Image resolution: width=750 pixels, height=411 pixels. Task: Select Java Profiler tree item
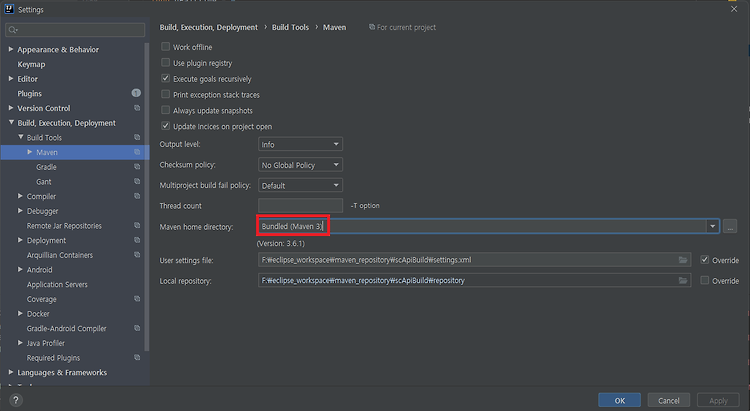point(45,343)
